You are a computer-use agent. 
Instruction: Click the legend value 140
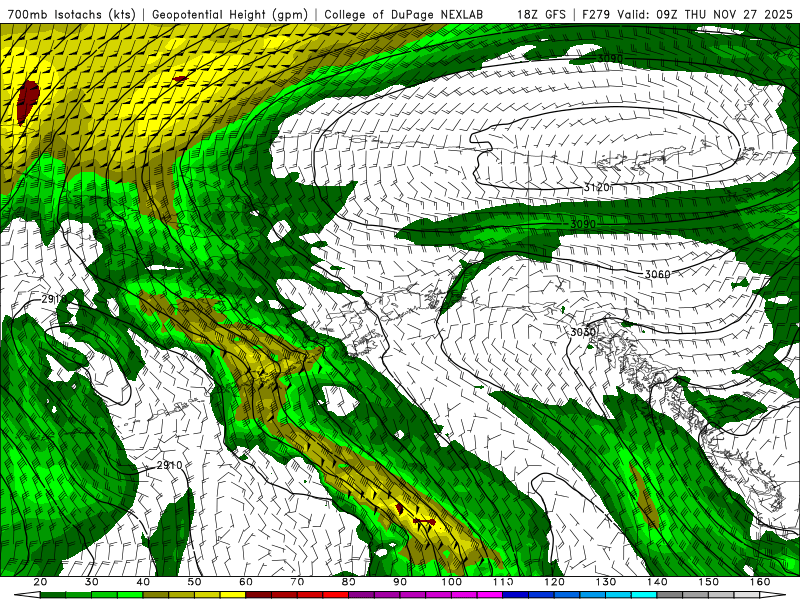657,582
